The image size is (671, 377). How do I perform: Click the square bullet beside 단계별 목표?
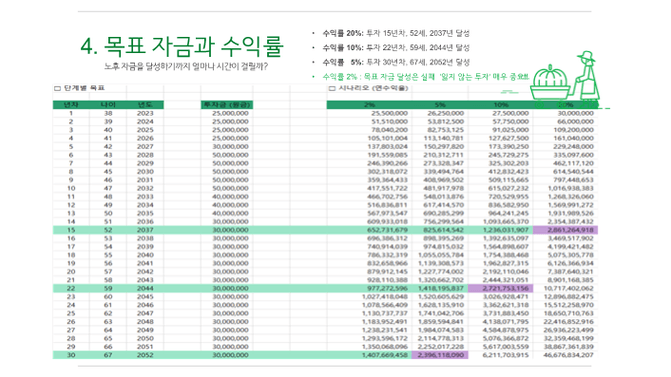[x=57, y=89]
